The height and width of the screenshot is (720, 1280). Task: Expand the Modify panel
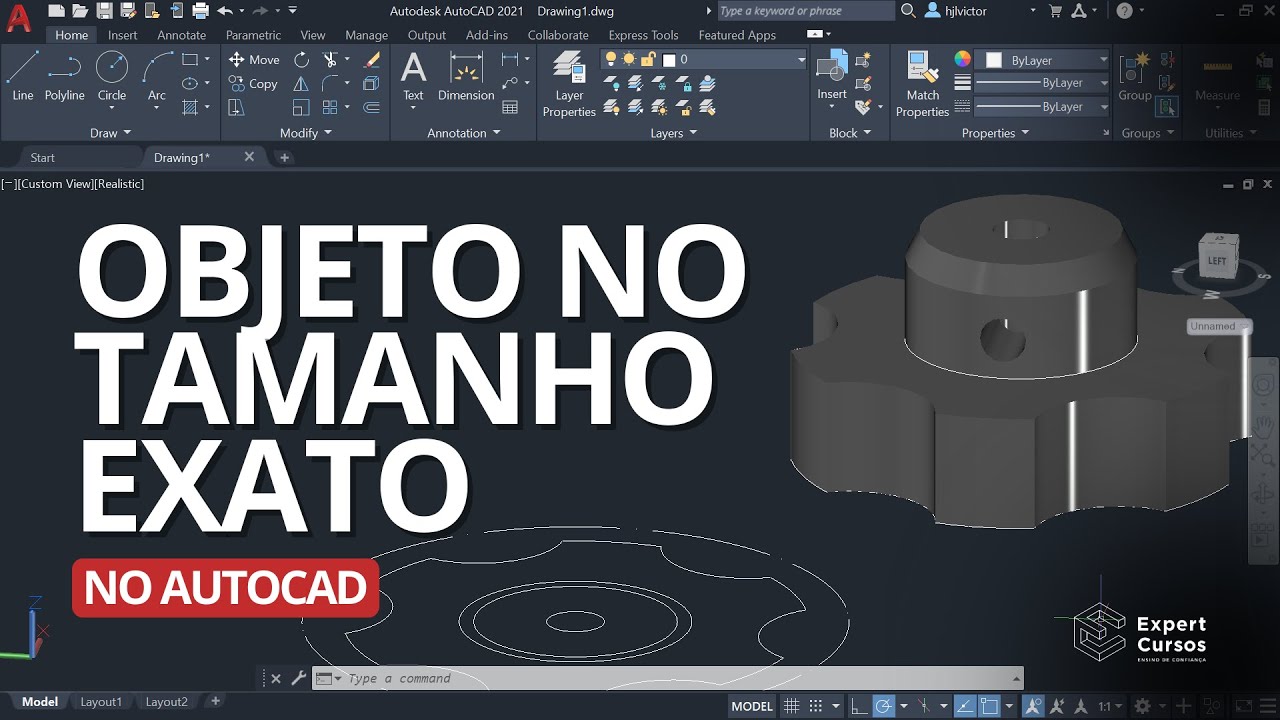[x=305, y=133]
